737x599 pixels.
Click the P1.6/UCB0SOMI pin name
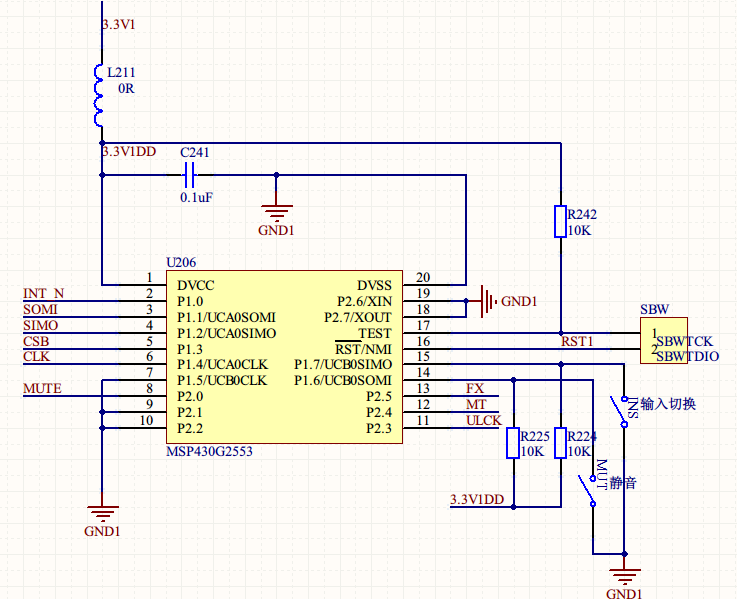(x=343, y=380)
